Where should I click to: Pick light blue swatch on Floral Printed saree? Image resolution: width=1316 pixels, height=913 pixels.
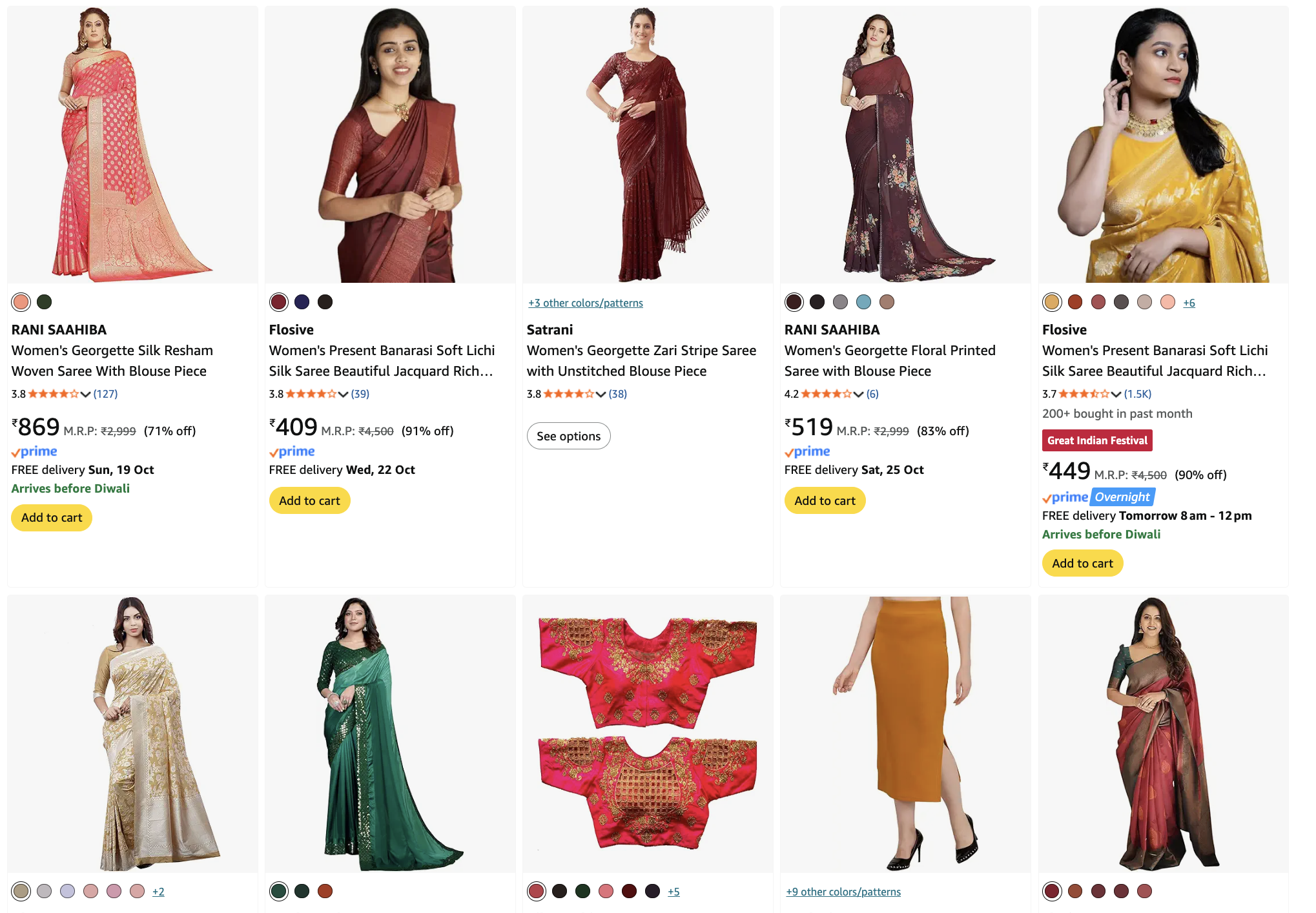tap(863, 302)
